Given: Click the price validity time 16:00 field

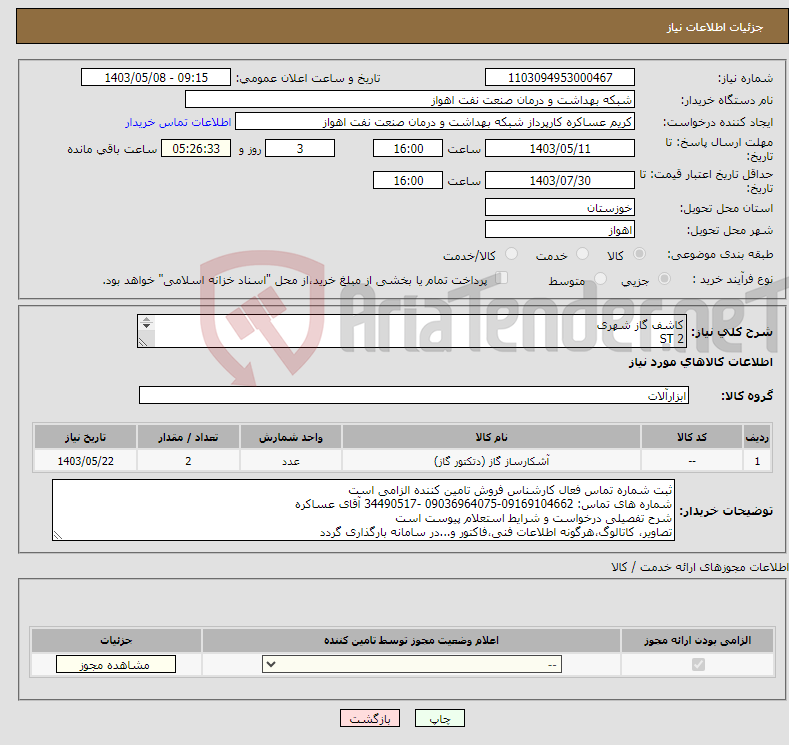Looking at the screenshot, I should 408,180.
